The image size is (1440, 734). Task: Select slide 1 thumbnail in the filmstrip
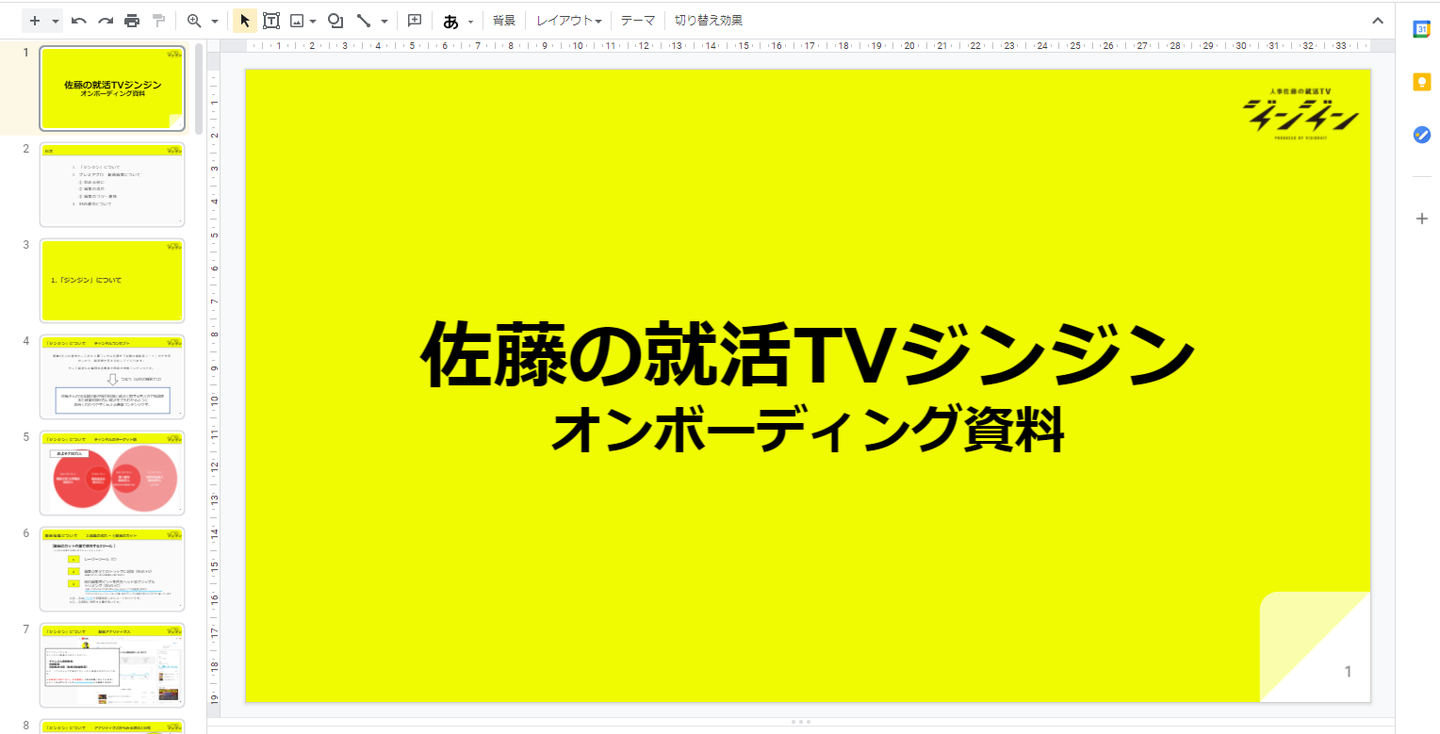click(112, 88)
